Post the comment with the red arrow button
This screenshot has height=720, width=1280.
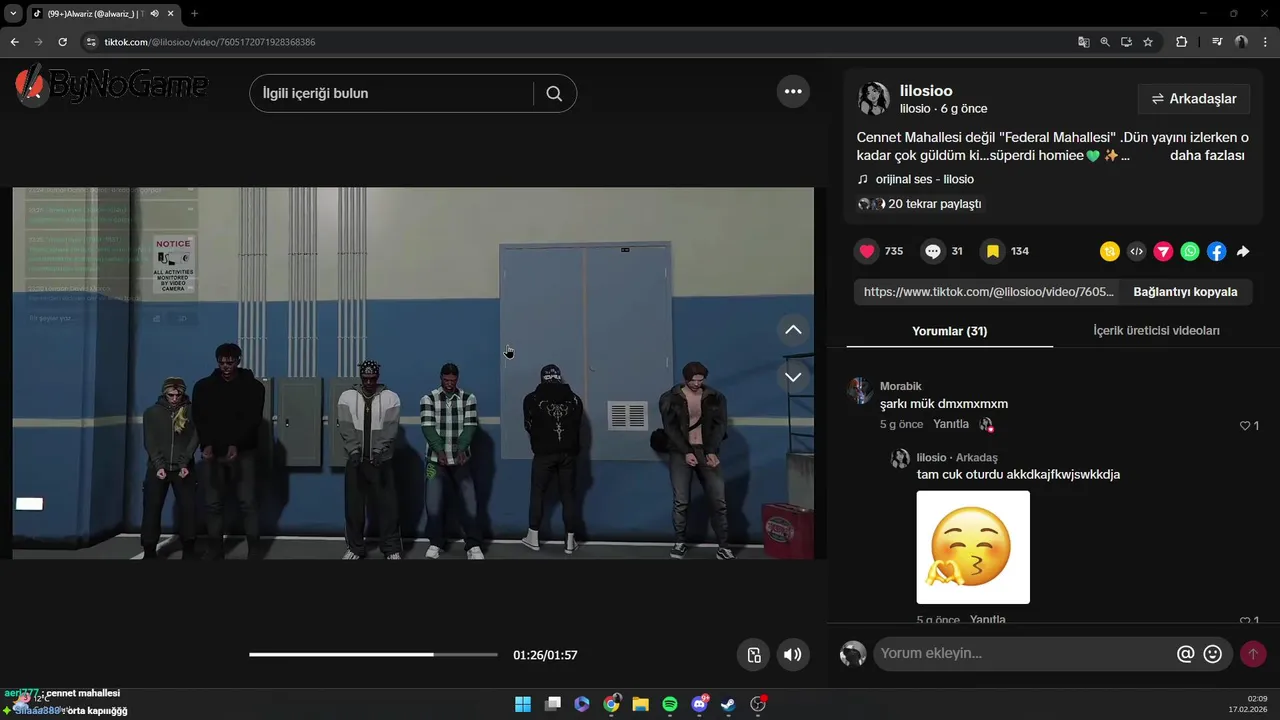click(x=1253, y=654)
